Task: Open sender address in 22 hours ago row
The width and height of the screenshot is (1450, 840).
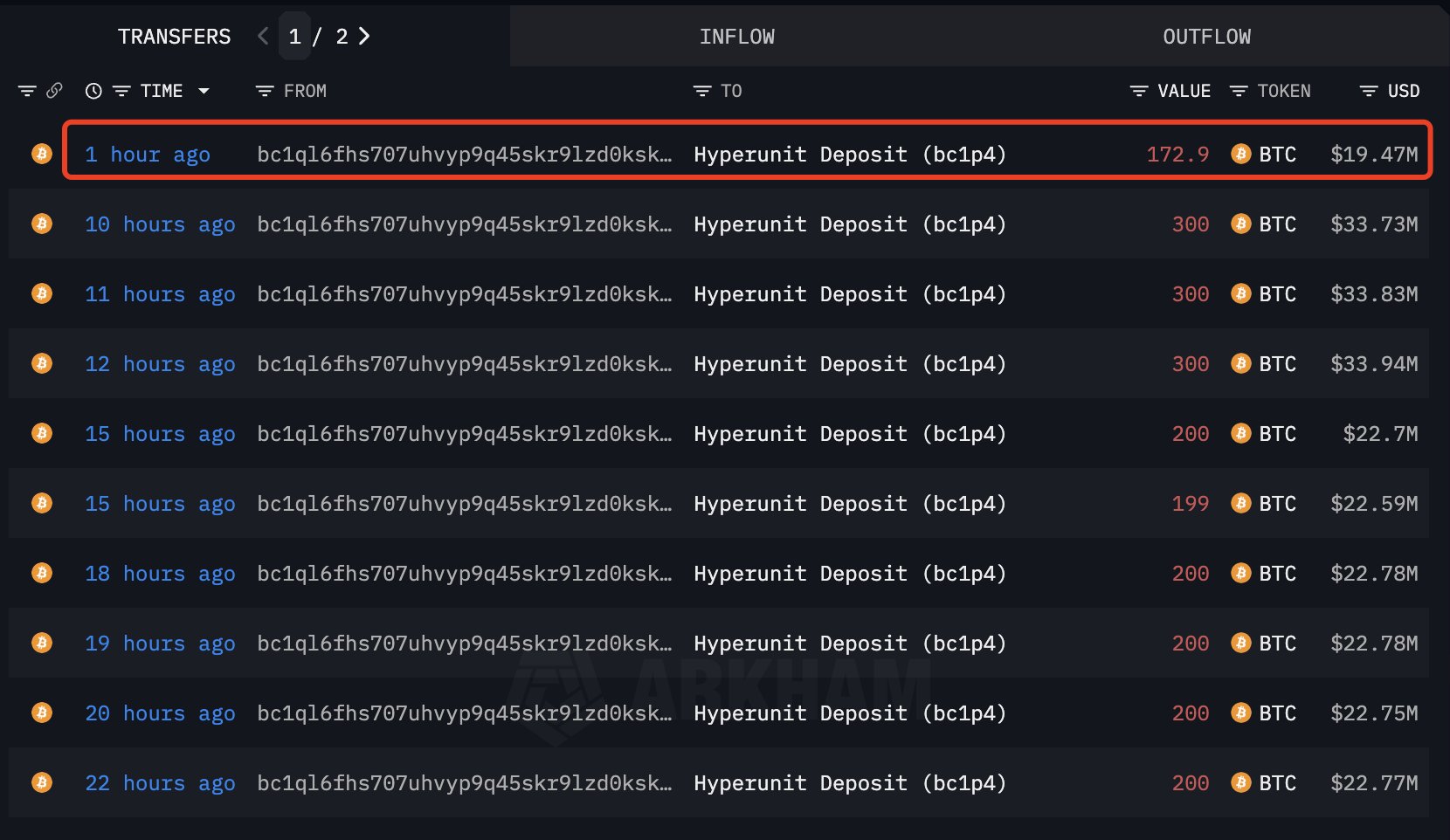Action: tap(465, 783)
